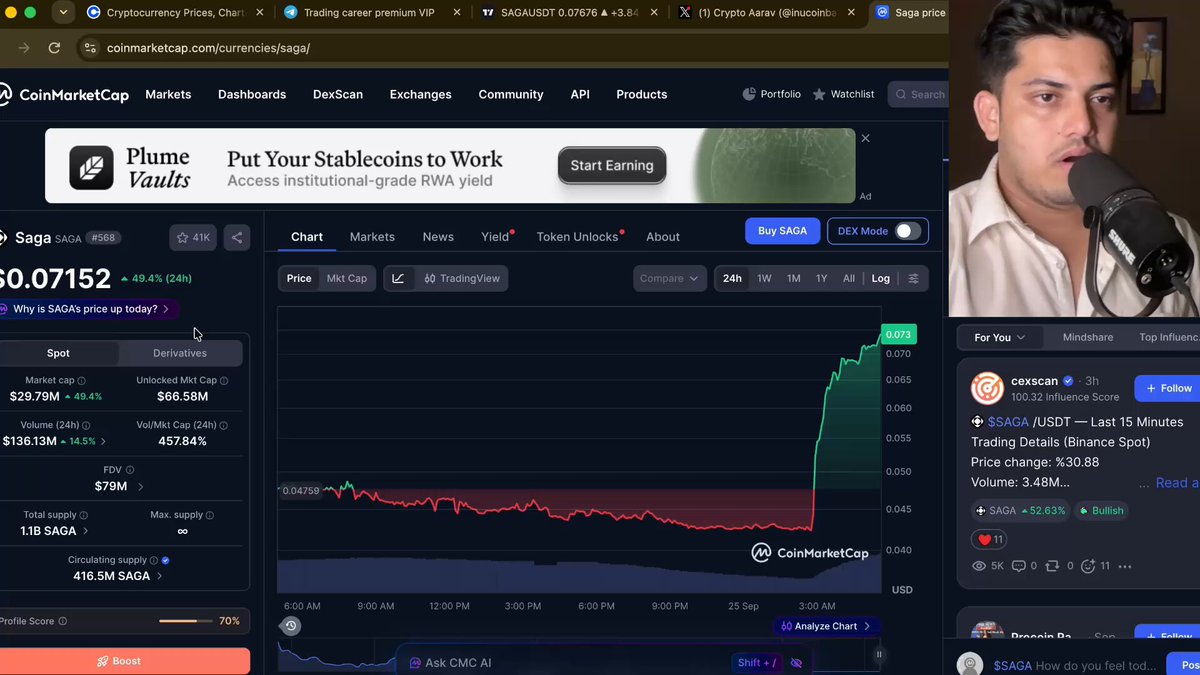Open Why is SAGA's price up today
The width and height of the screenshot is (1200, 675).
pyautogui.click(x=88, y=309)
